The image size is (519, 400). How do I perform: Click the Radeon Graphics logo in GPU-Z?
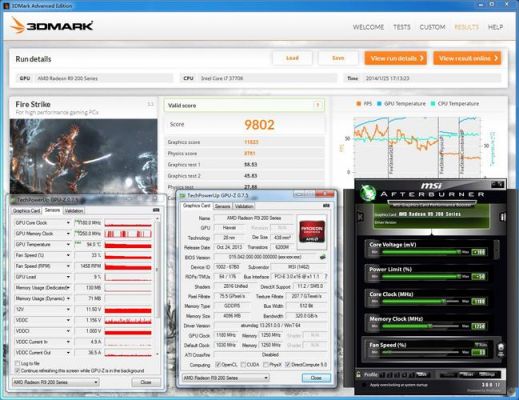click(x=312, y=231)
